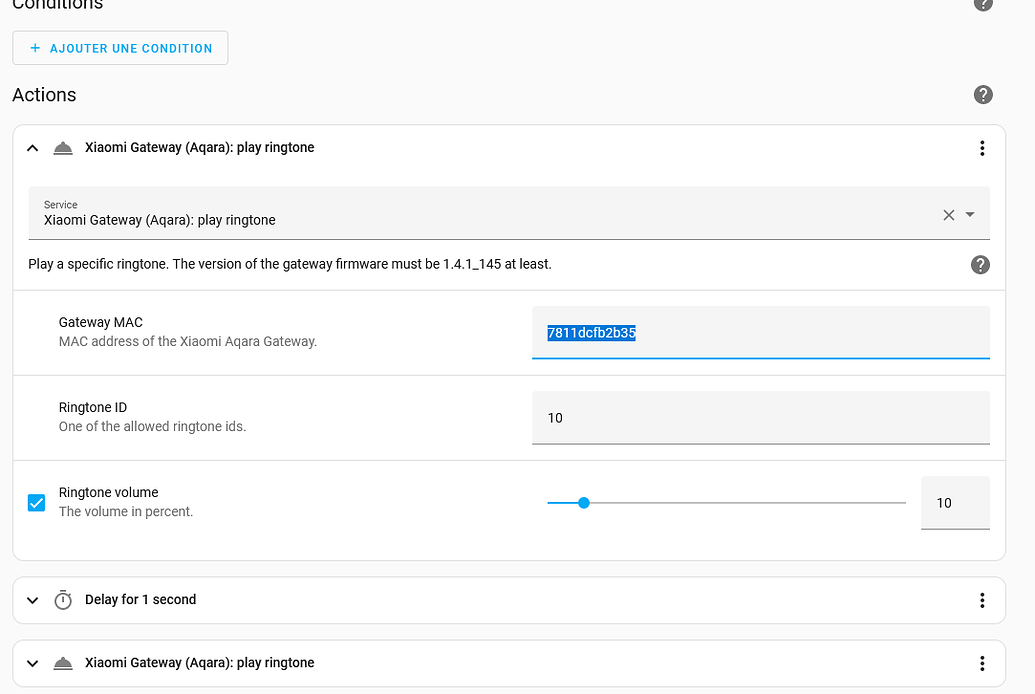Click the plus icon in Ajouter une condition
Viewport: 1035px width, 694px height.
pyautogui.click(x=35, y=48)
